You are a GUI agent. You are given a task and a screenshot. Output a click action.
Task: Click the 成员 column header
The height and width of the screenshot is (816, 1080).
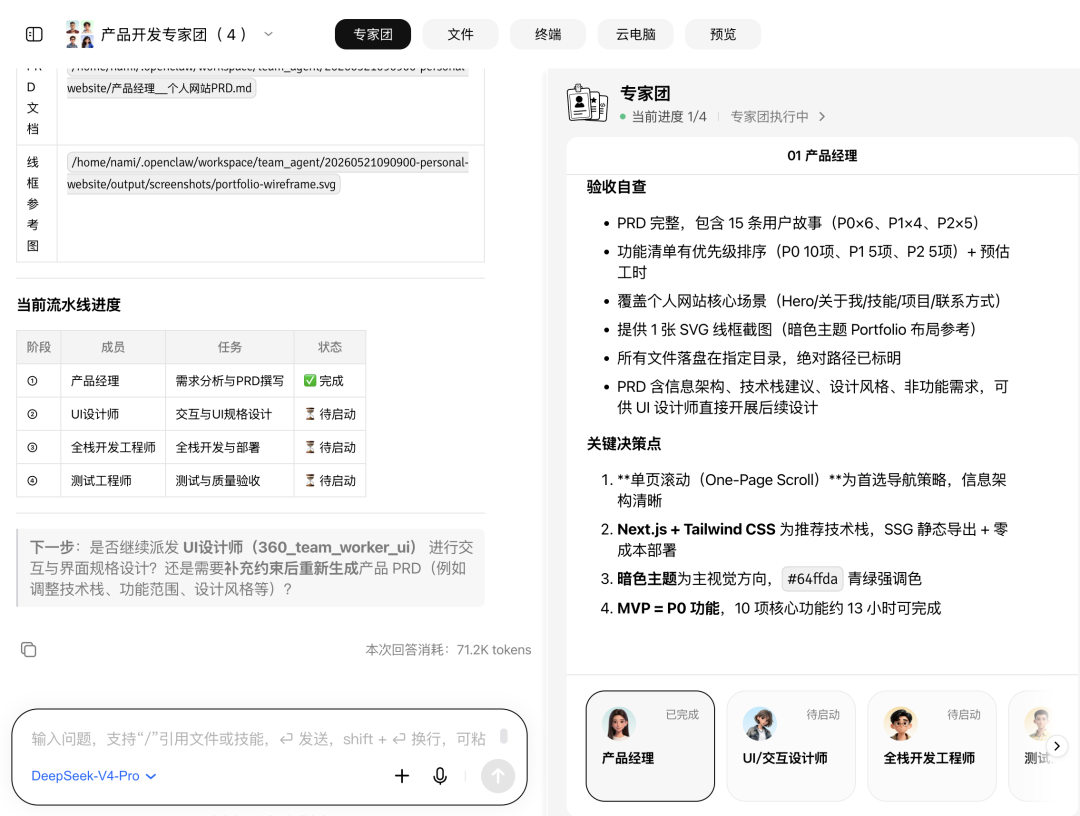(113, 347)
